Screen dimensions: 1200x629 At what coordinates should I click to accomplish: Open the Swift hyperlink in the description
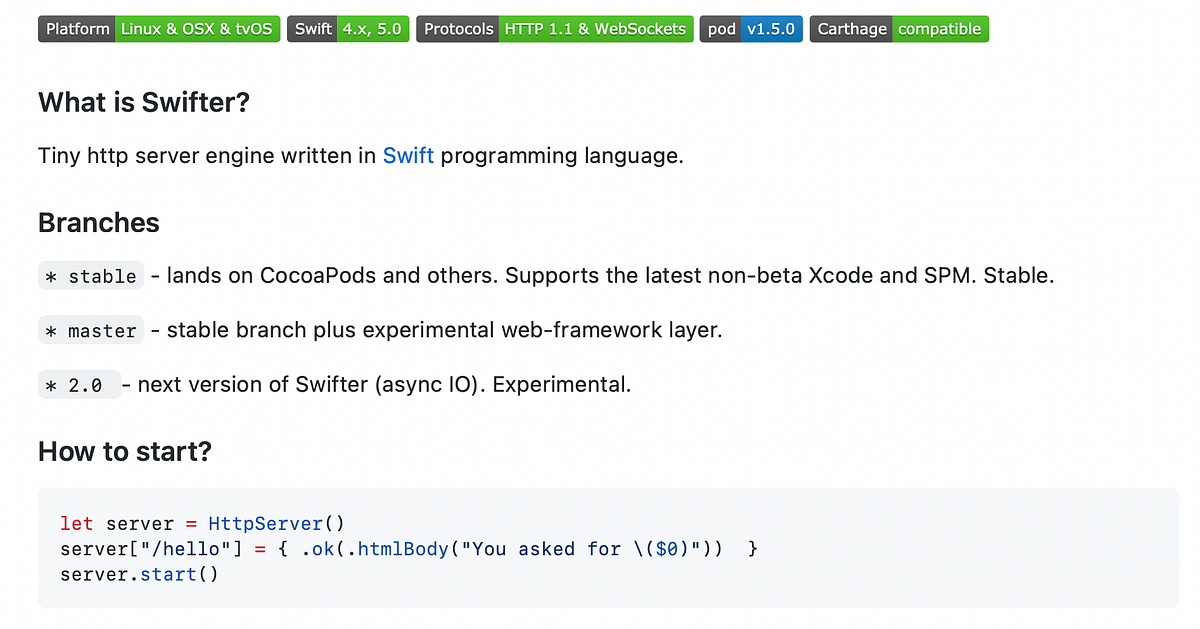408,156
